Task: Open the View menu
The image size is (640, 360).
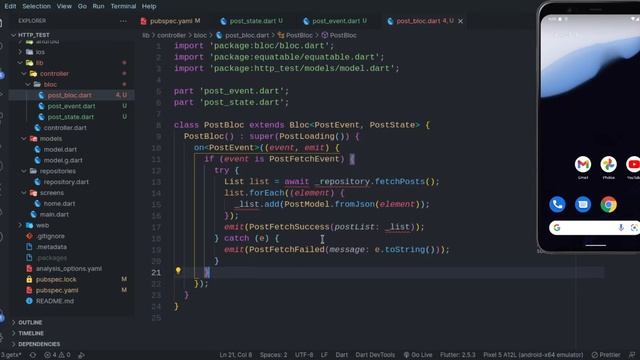Action: 64,6
